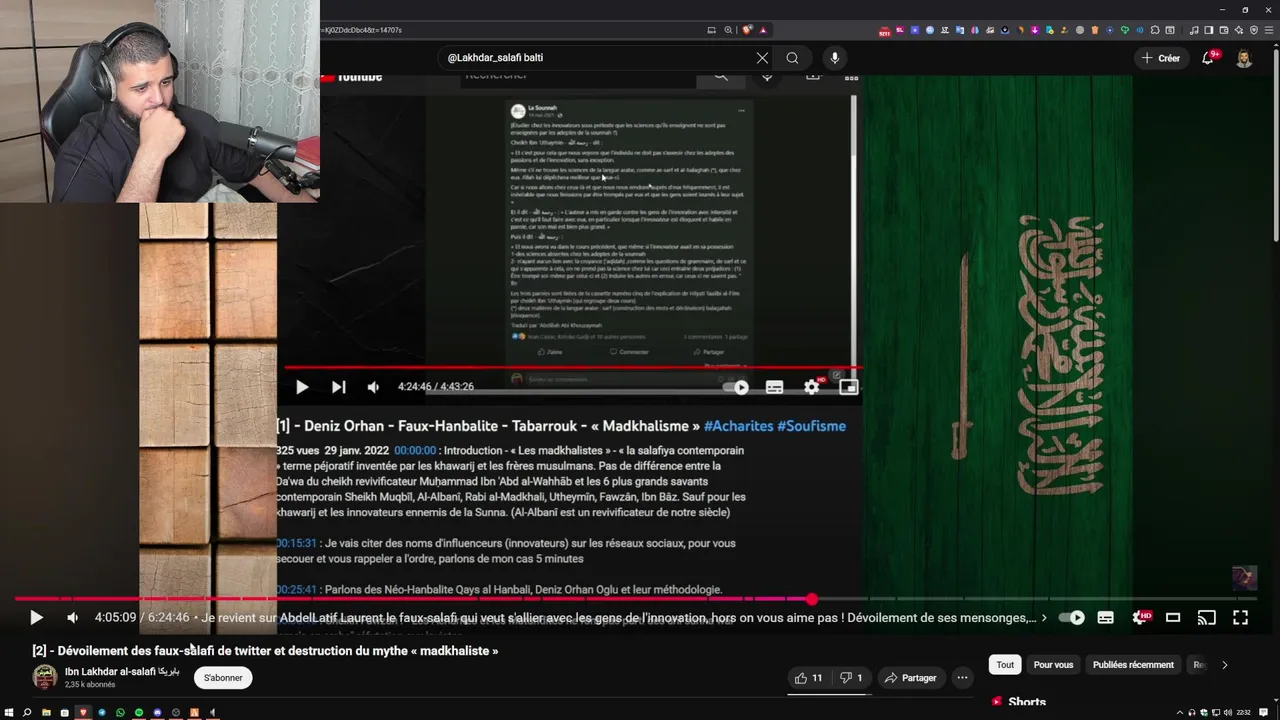
Task: Play the inner embedded video
Action: pyautogui.click(x=302, y=387)
